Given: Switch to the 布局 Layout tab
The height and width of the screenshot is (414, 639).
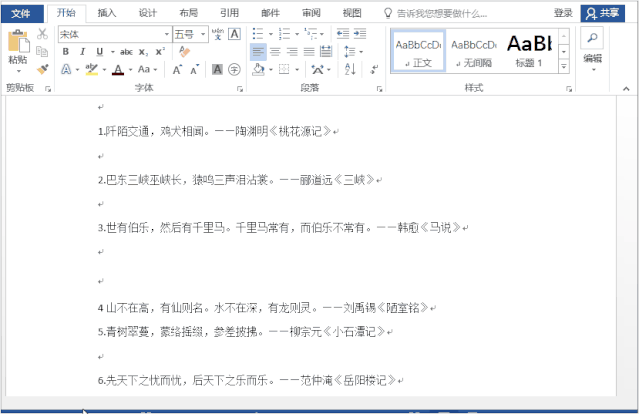Looking at the screenshot, I should coord(188,13).
